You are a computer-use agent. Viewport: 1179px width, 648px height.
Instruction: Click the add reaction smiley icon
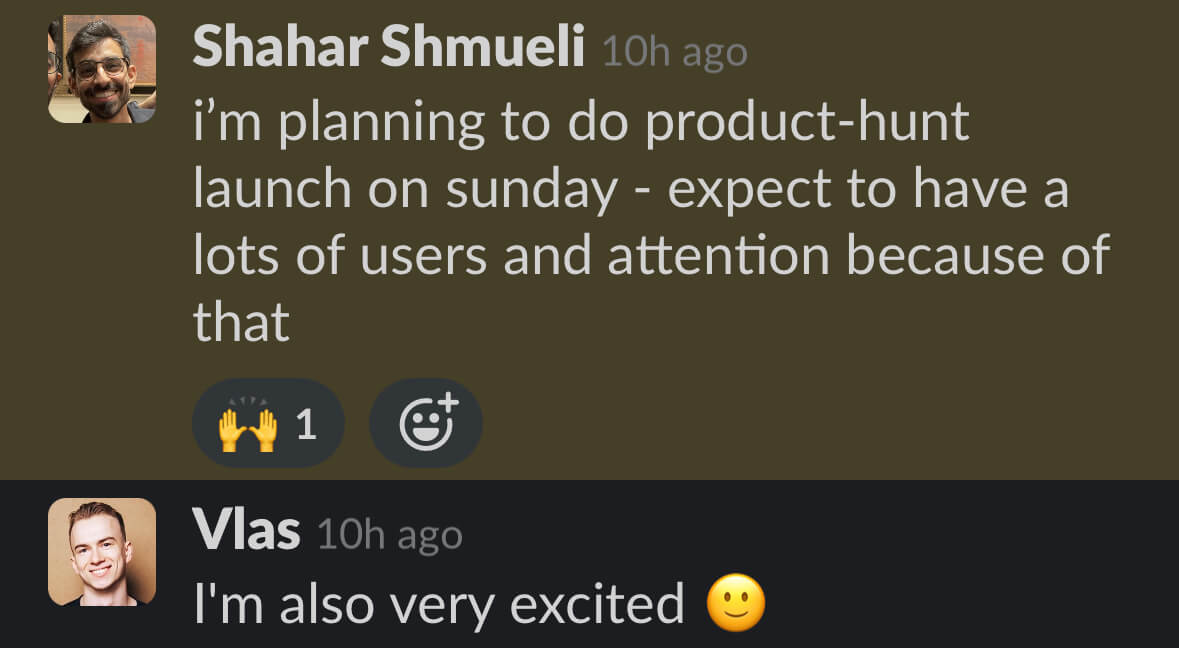[x=426, y=424]
